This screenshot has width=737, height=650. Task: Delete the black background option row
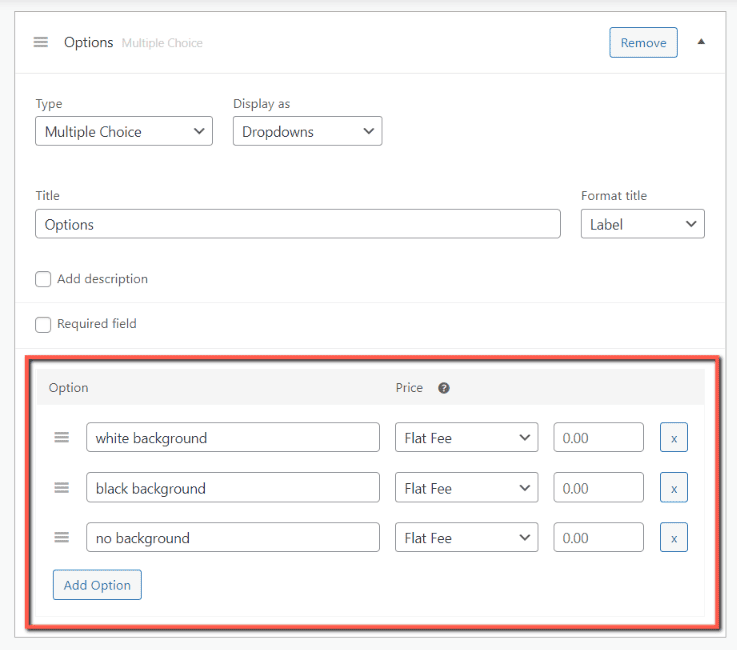673,488
